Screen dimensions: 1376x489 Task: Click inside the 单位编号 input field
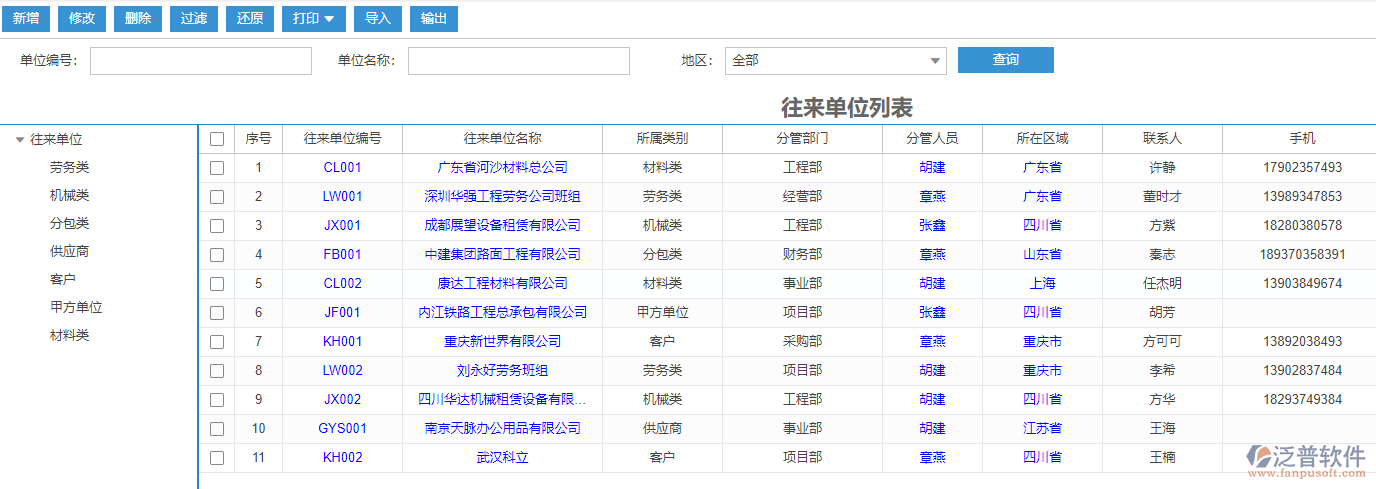[x=201, y=61]
